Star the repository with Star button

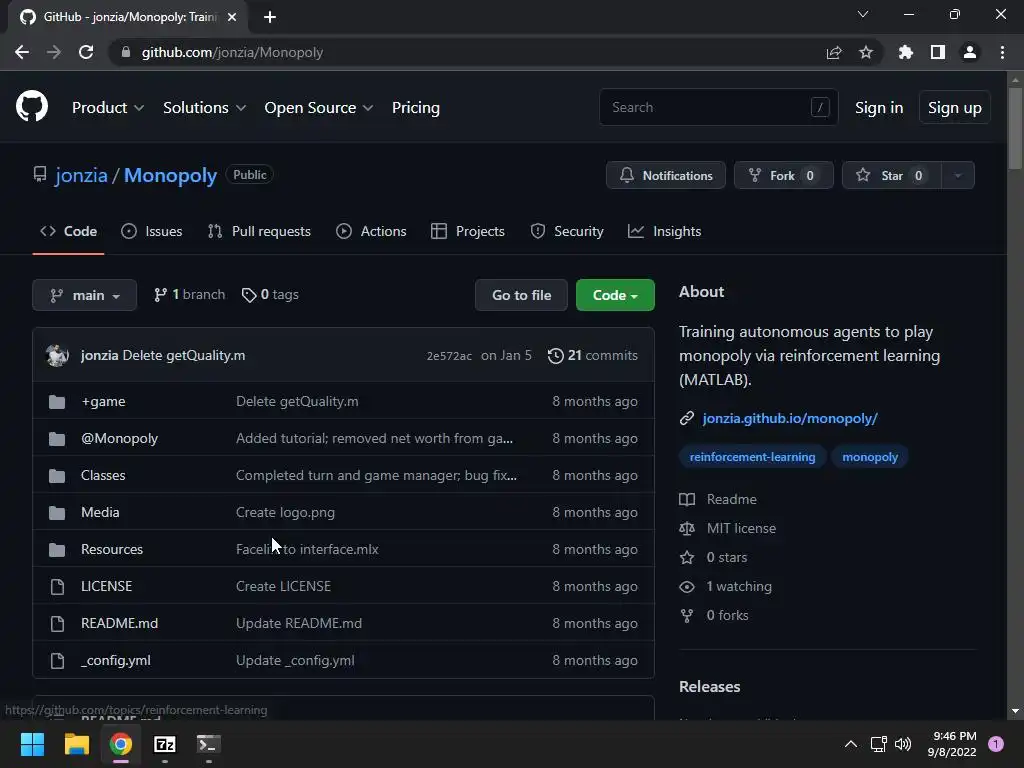point(891,175)
